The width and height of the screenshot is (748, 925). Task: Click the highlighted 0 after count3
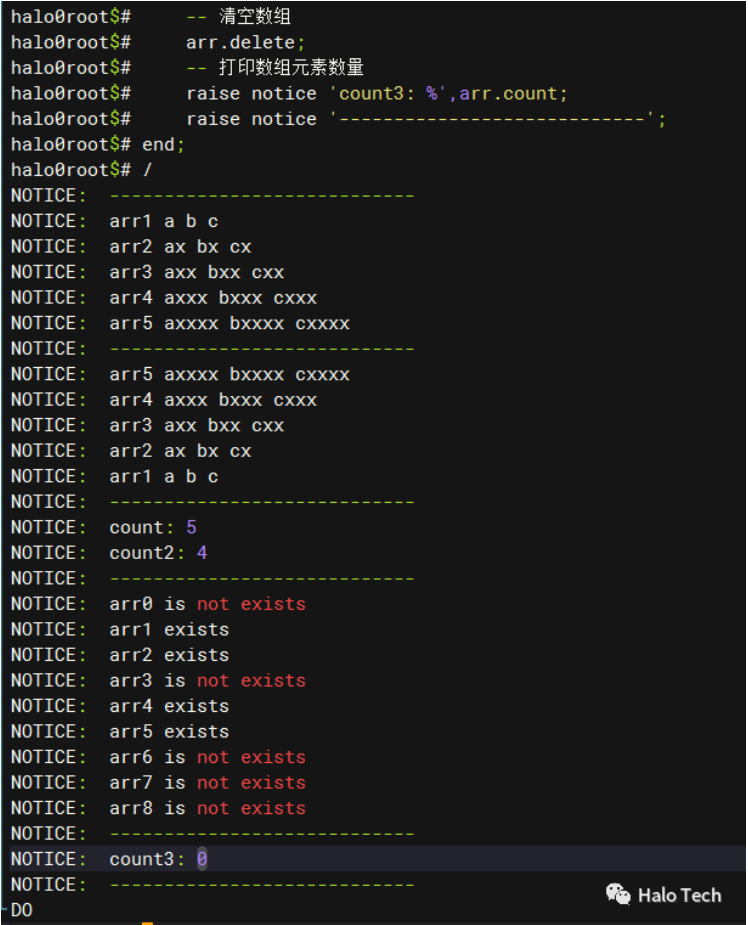(202, 859)
